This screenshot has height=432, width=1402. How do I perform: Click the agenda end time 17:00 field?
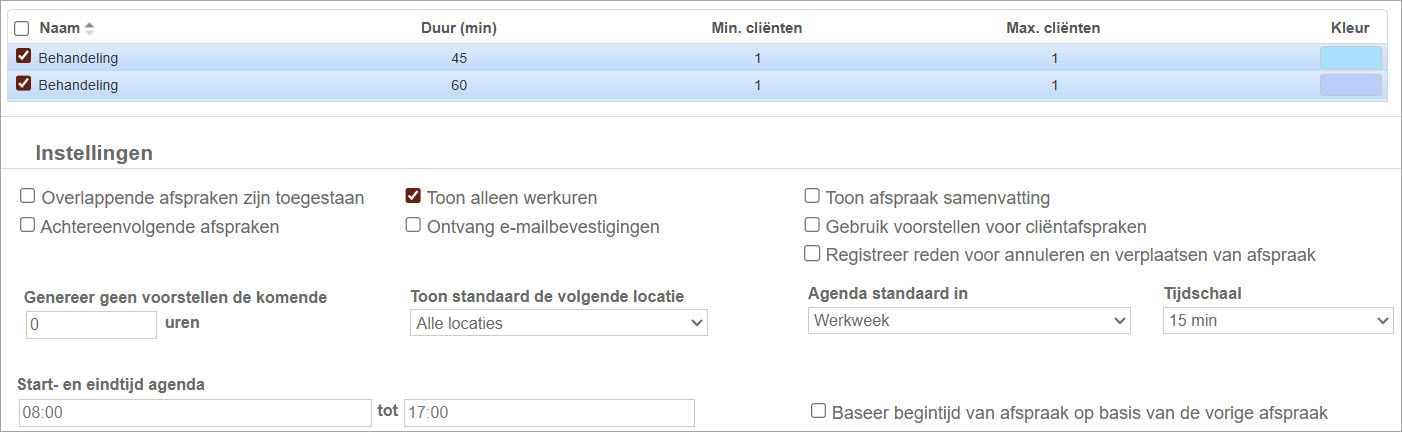click(x=548, y=413)
